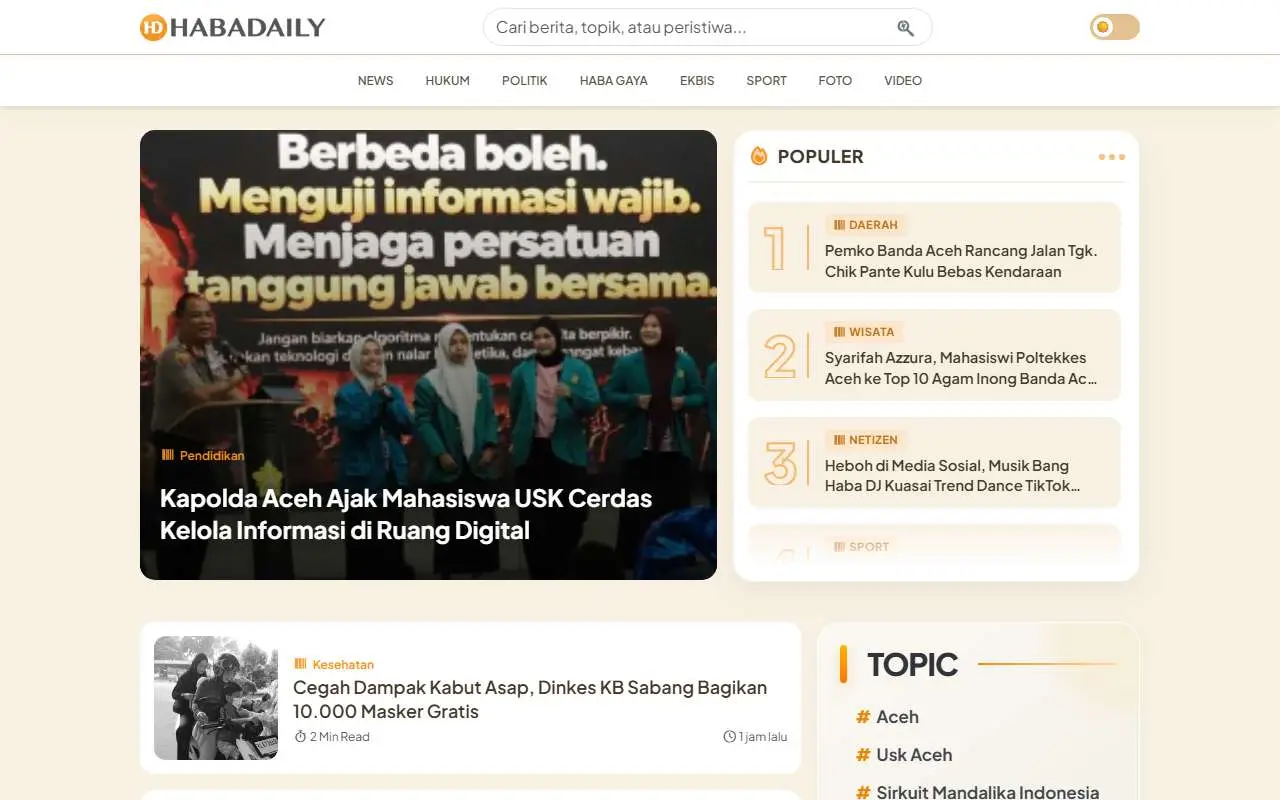
Task: Open the POLITIK menu item
Action: (x=525, y=81)
